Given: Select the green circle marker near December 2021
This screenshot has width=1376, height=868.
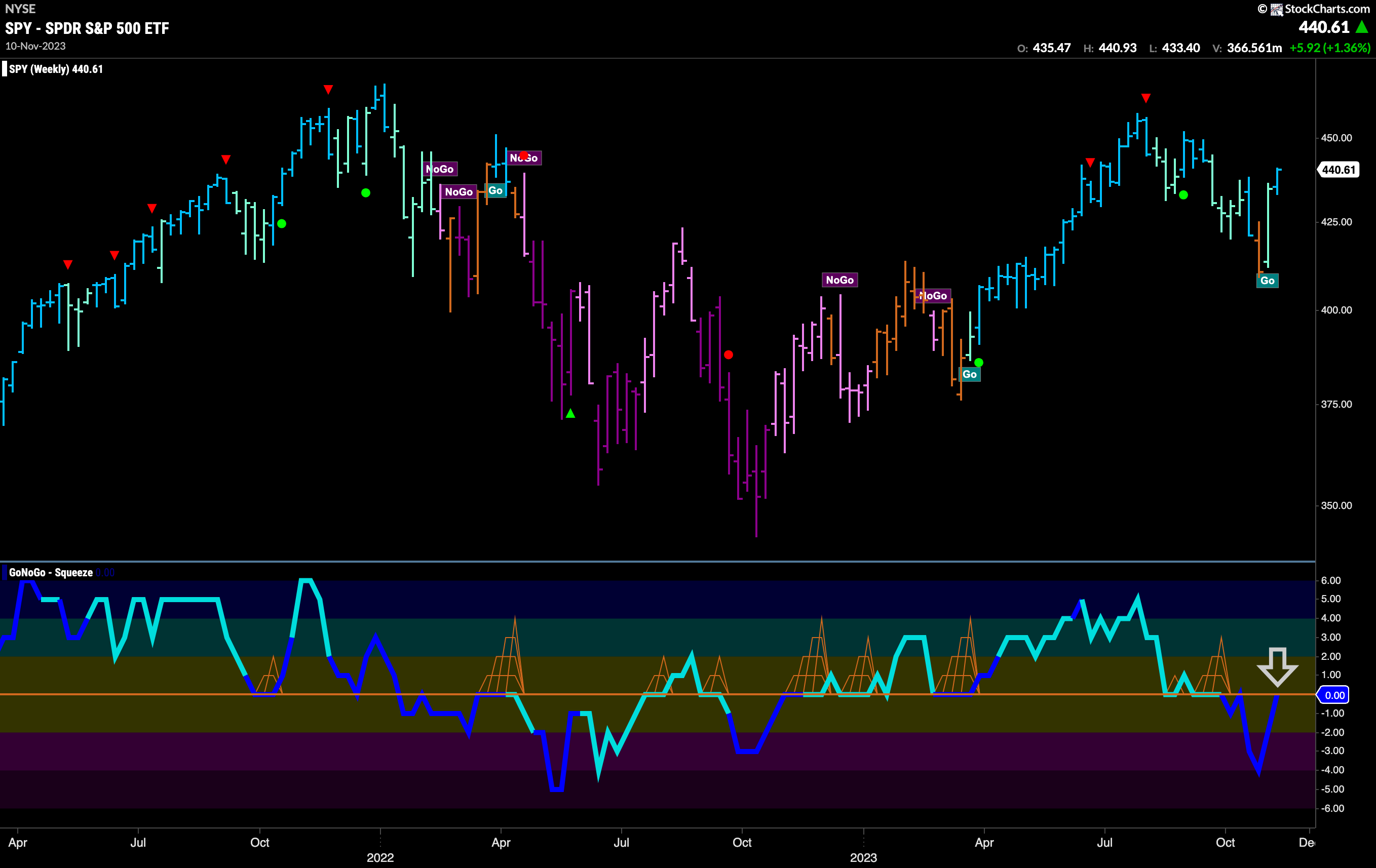Looking at the screenshot, I should pos(366,193).
